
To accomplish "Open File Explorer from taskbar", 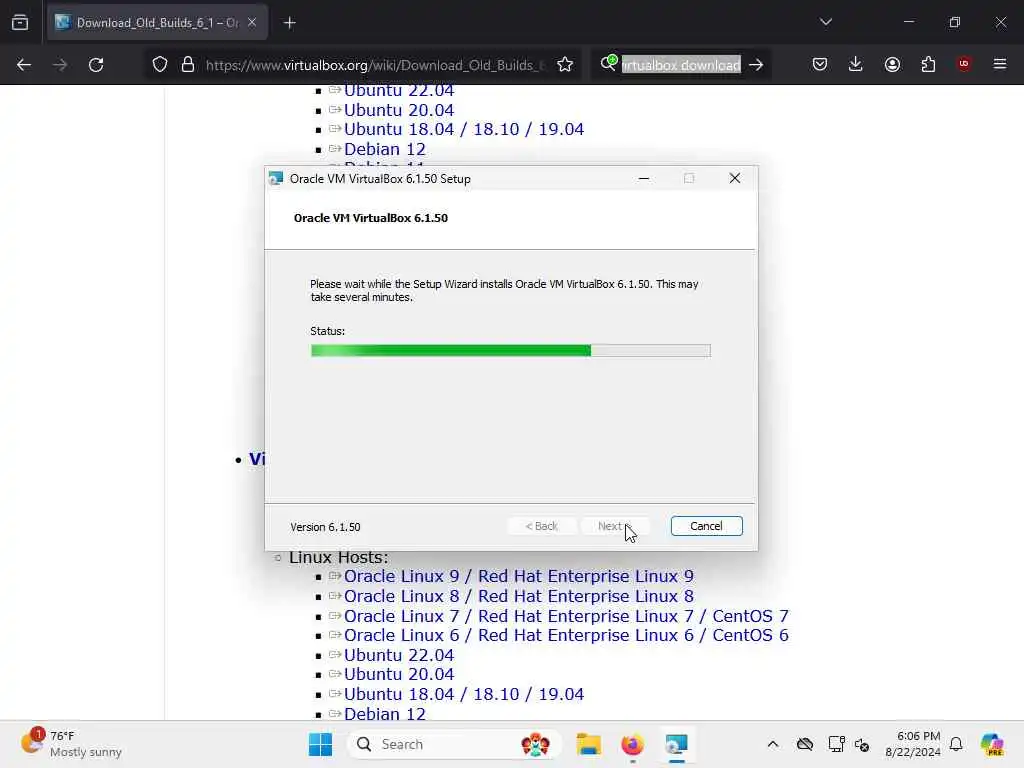I will [x=588, y=744].
